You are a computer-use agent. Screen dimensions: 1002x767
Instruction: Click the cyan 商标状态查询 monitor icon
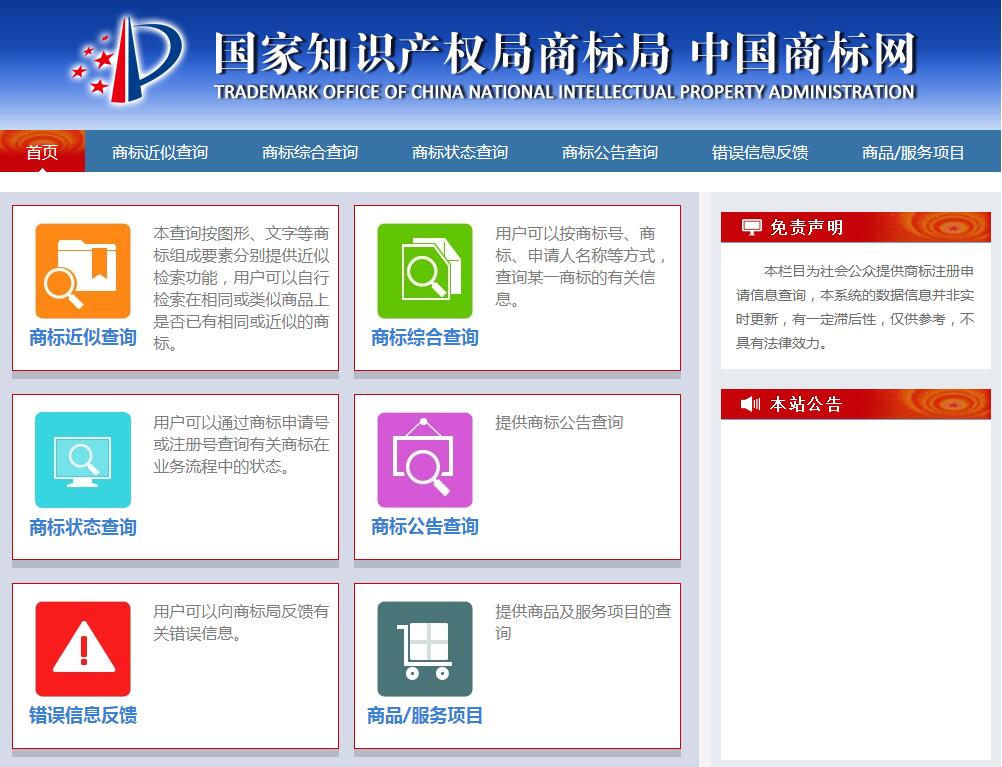[x=83, y=460]
